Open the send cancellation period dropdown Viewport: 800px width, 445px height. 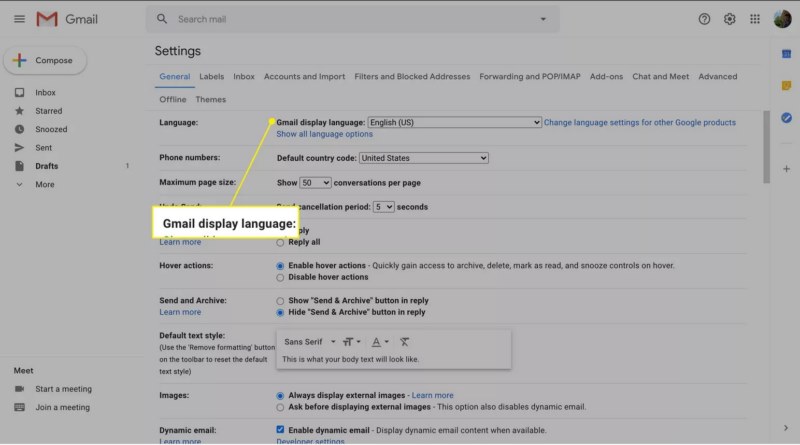383,207
